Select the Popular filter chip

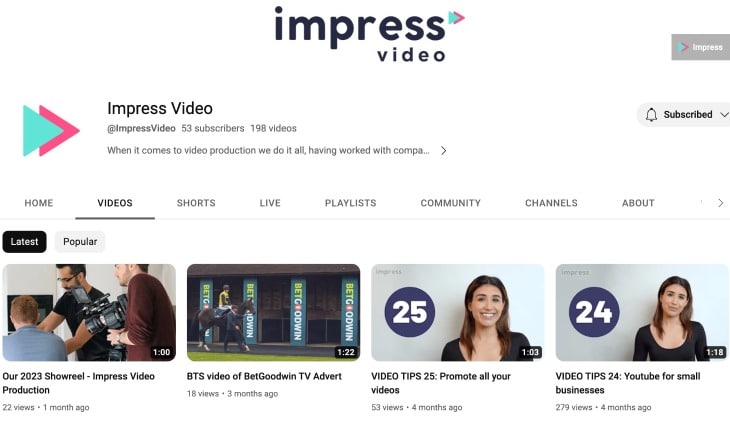[80, 242]
